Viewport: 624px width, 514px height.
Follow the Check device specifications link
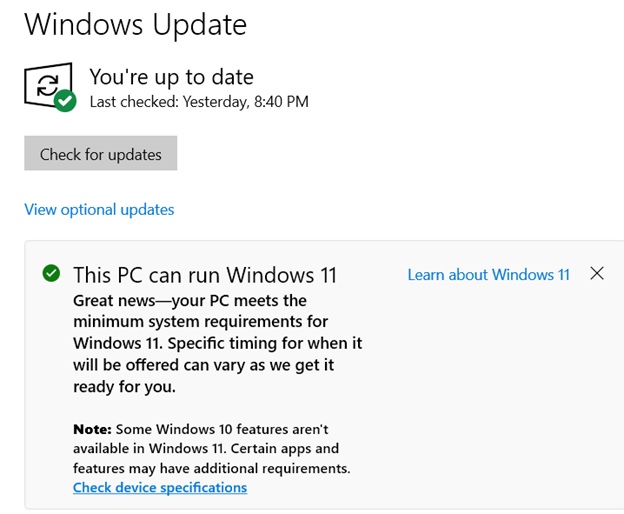(x=160, y=487)
